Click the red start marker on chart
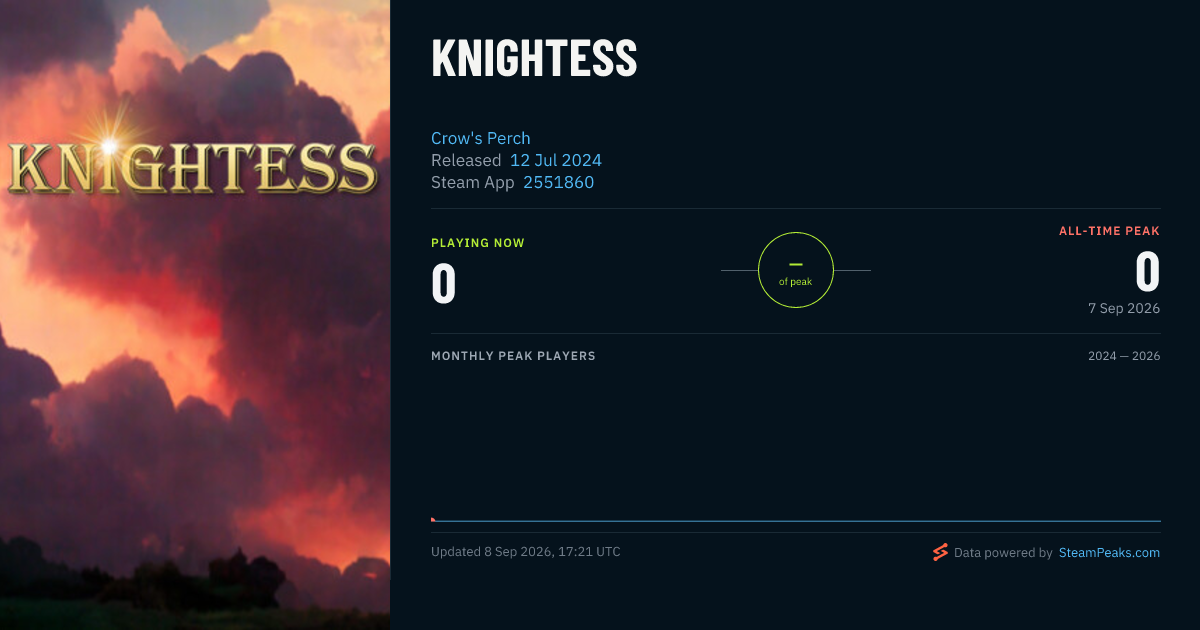 (x=433, y=519)
